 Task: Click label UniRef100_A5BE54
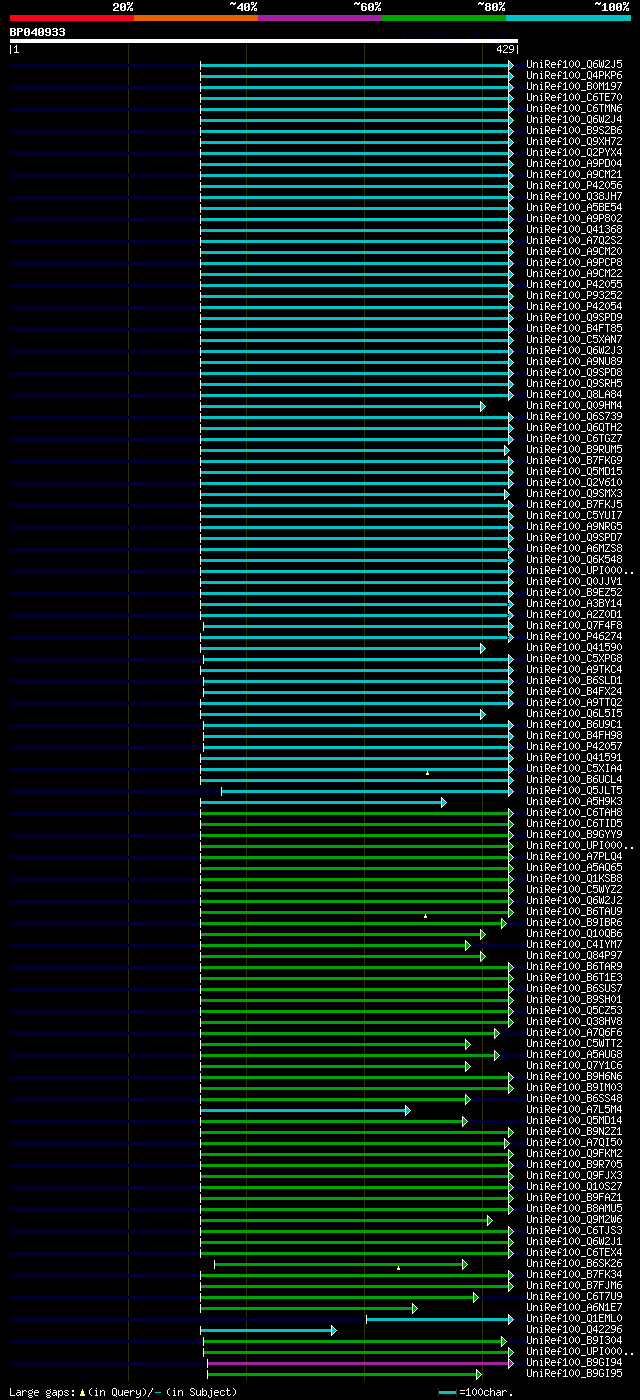tap(574, 207)
